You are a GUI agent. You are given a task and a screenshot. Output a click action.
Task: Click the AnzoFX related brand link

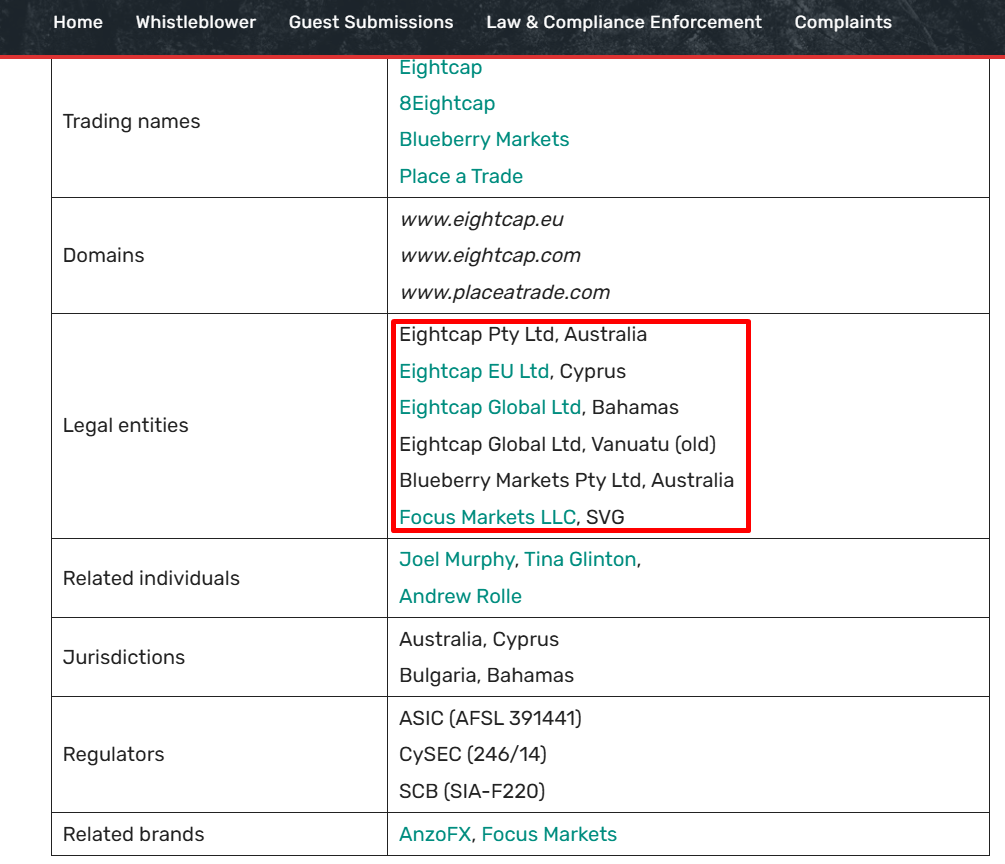pyautogui.click(x=435, y=835)
